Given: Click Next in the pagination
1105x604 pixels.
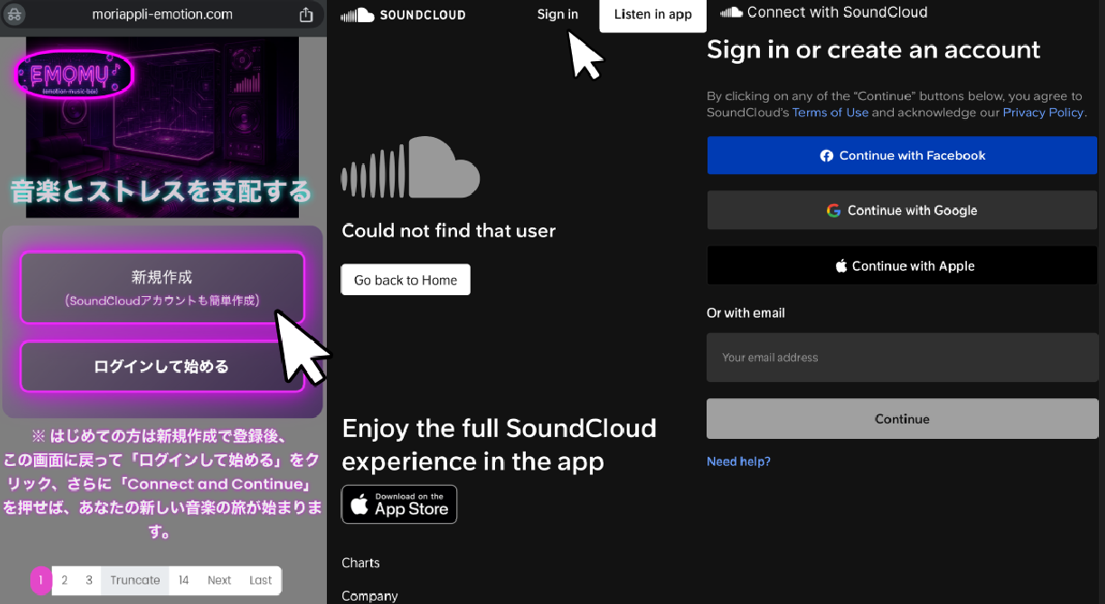Looking at the screenshot, I should click(219, 580).
